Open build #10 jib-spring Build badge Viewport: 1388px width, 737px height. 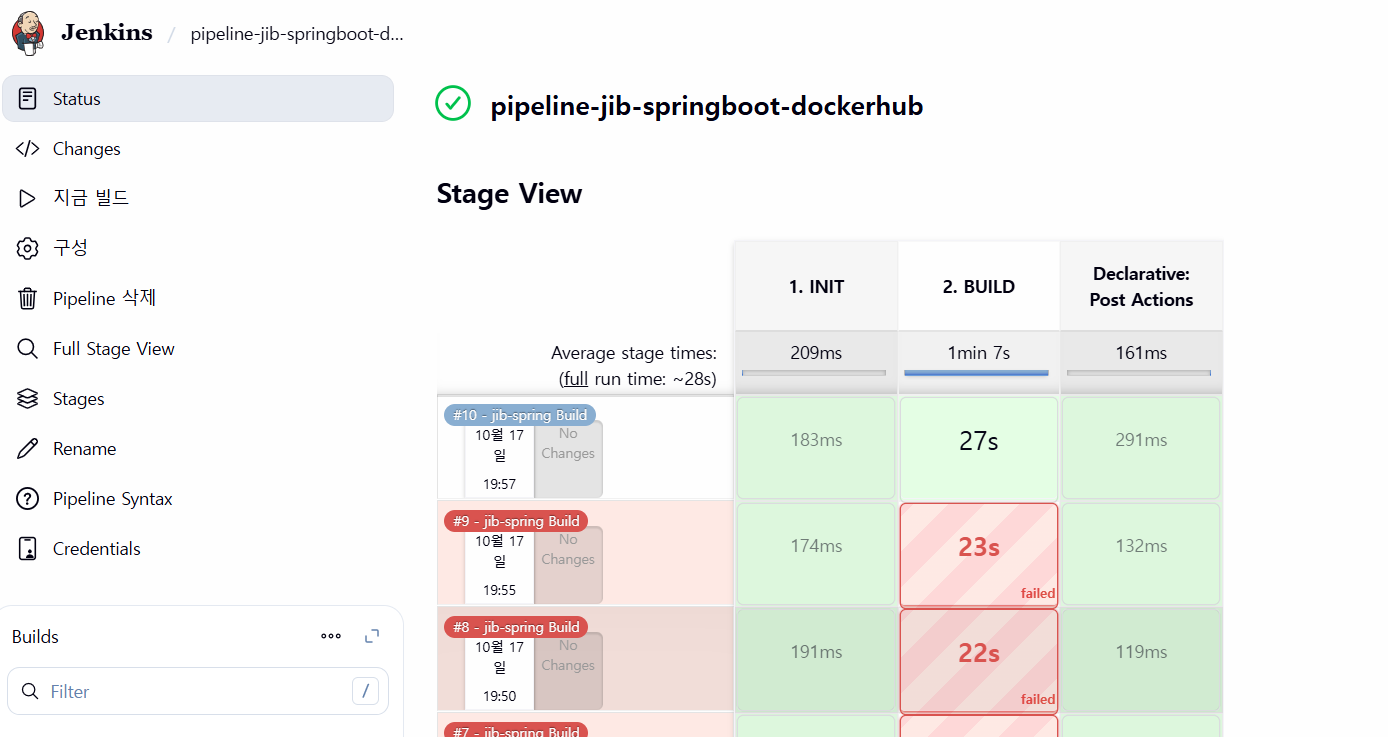coord(520,415)
